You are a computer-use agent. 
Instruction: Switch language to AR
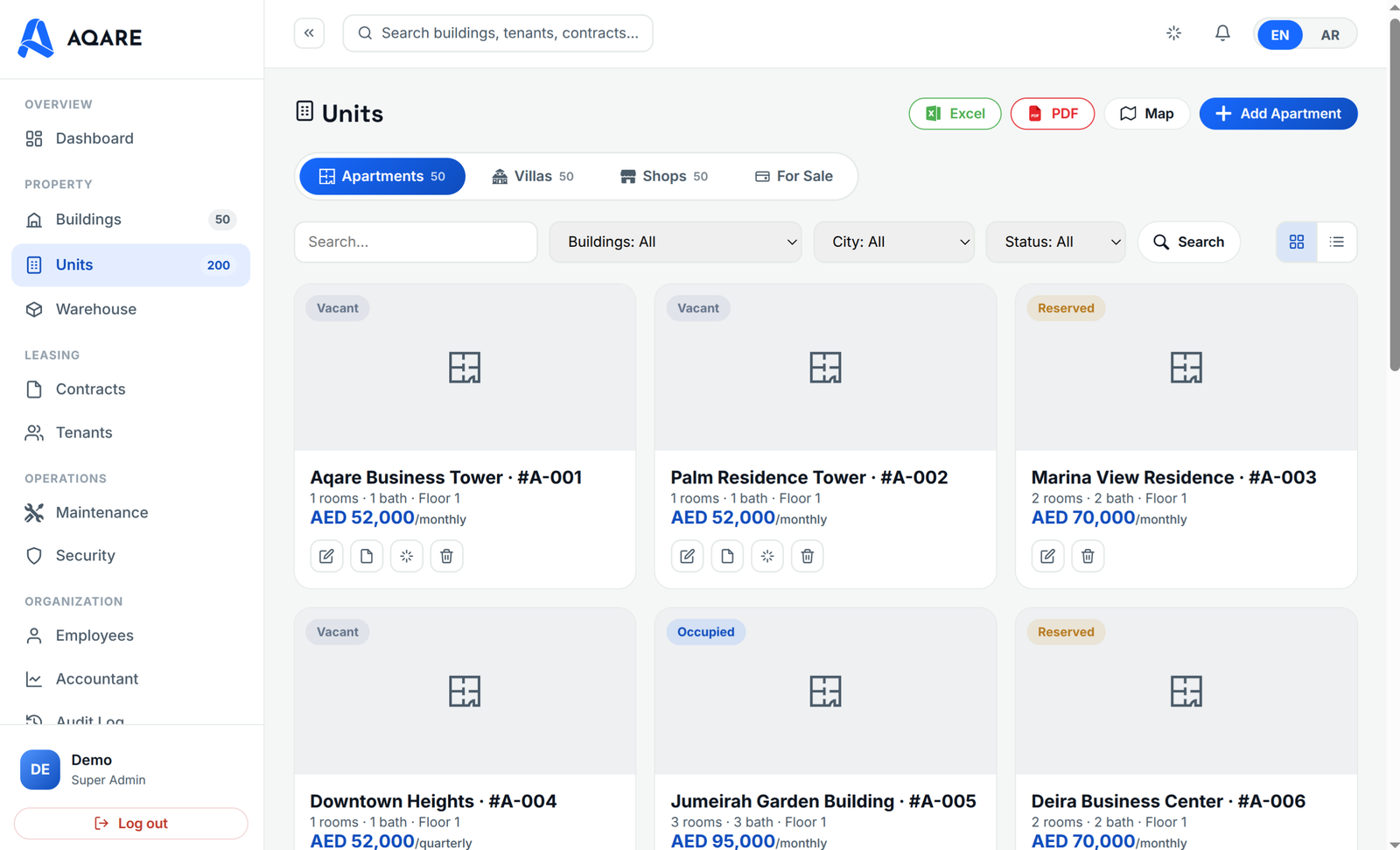pos(1330,35)
